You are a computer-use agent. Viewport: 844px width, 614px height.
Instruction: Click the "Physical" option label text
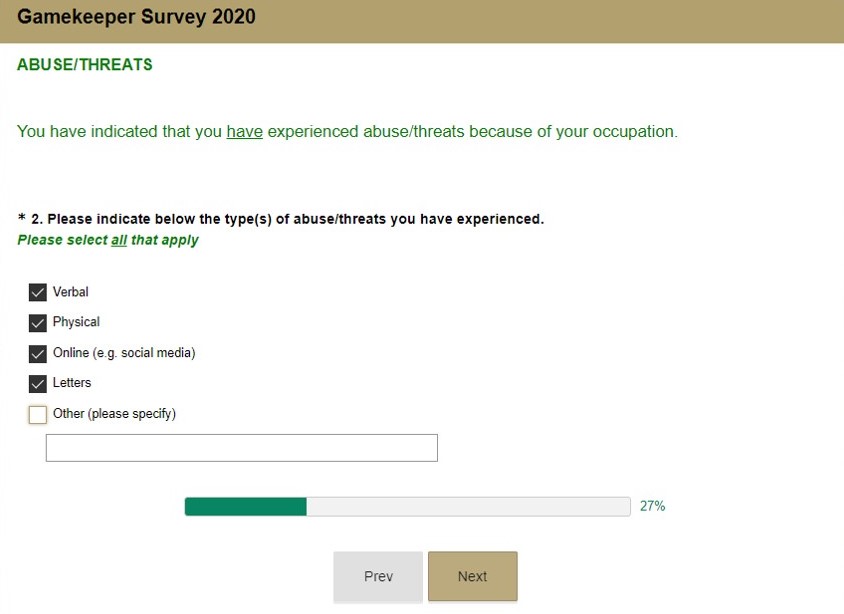[x=76, y=322]
